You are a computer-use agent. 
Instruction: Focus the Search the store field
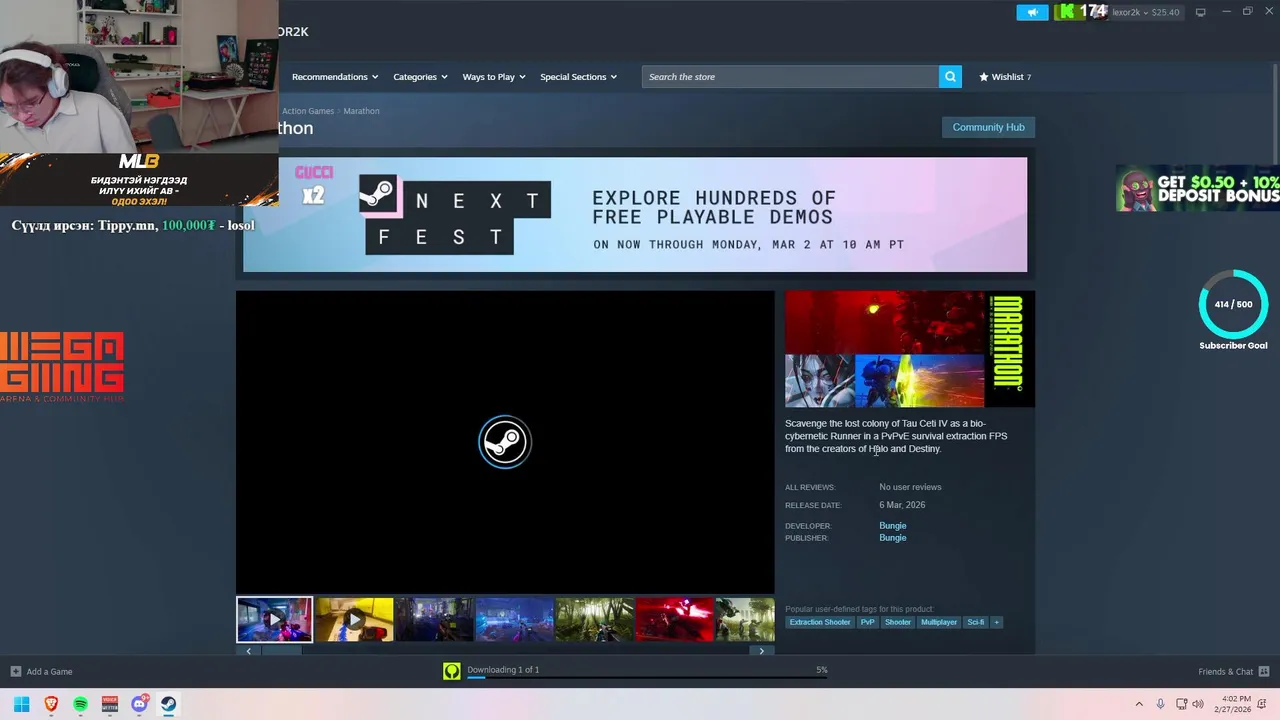(790, 77)
